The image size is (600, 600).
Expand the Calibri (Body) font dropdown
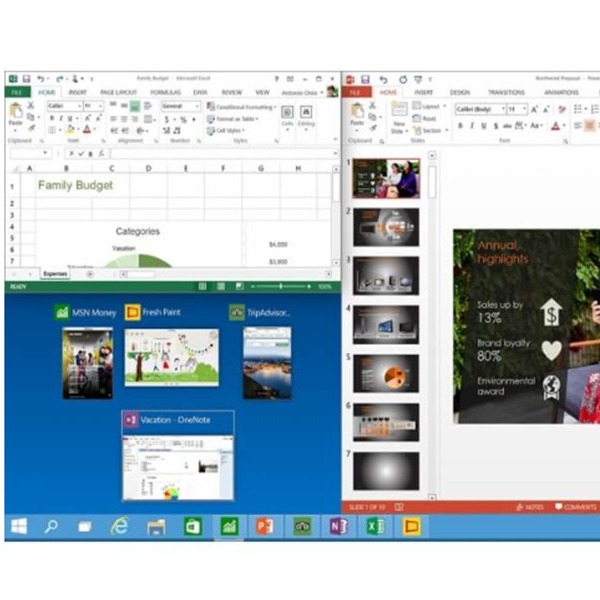(x=500, y=109)
